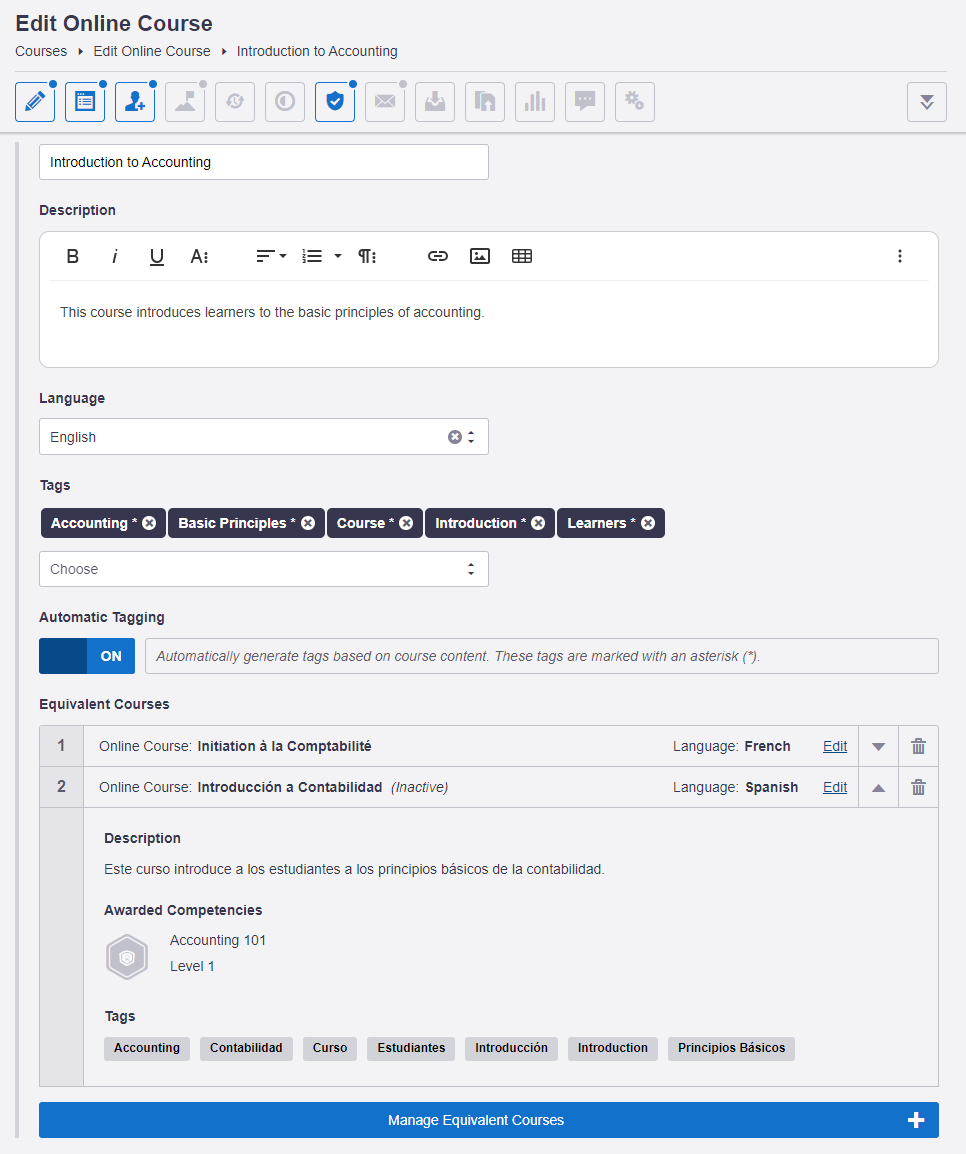Open the shield certification toolbar icon
The image size is (966, 1154).
point(334,101)
